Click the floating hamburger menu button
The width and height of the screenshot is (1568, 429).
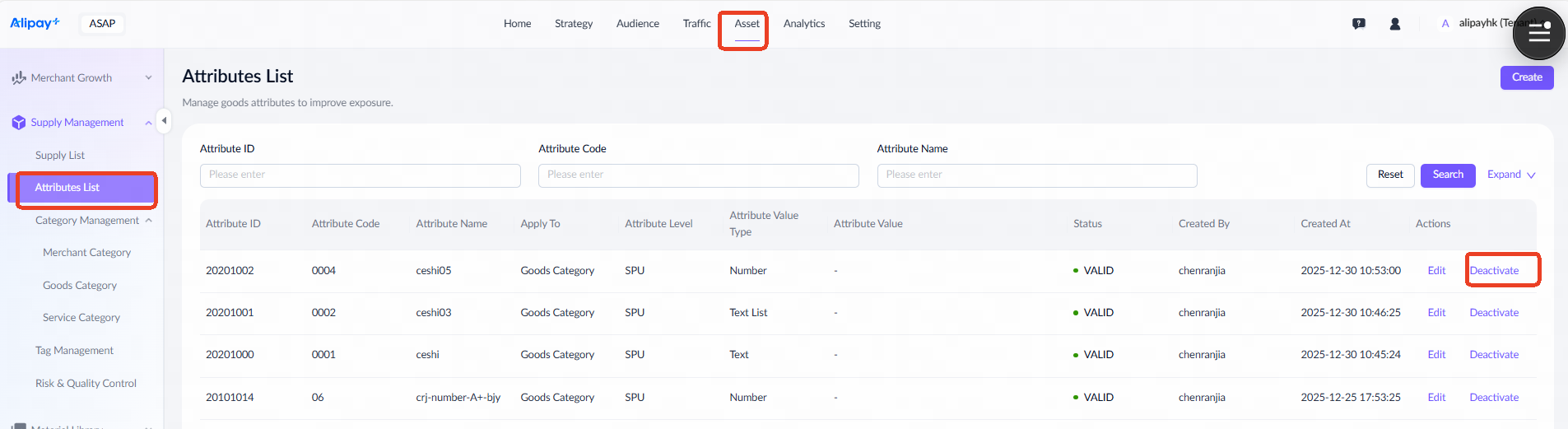[1538, 34]
